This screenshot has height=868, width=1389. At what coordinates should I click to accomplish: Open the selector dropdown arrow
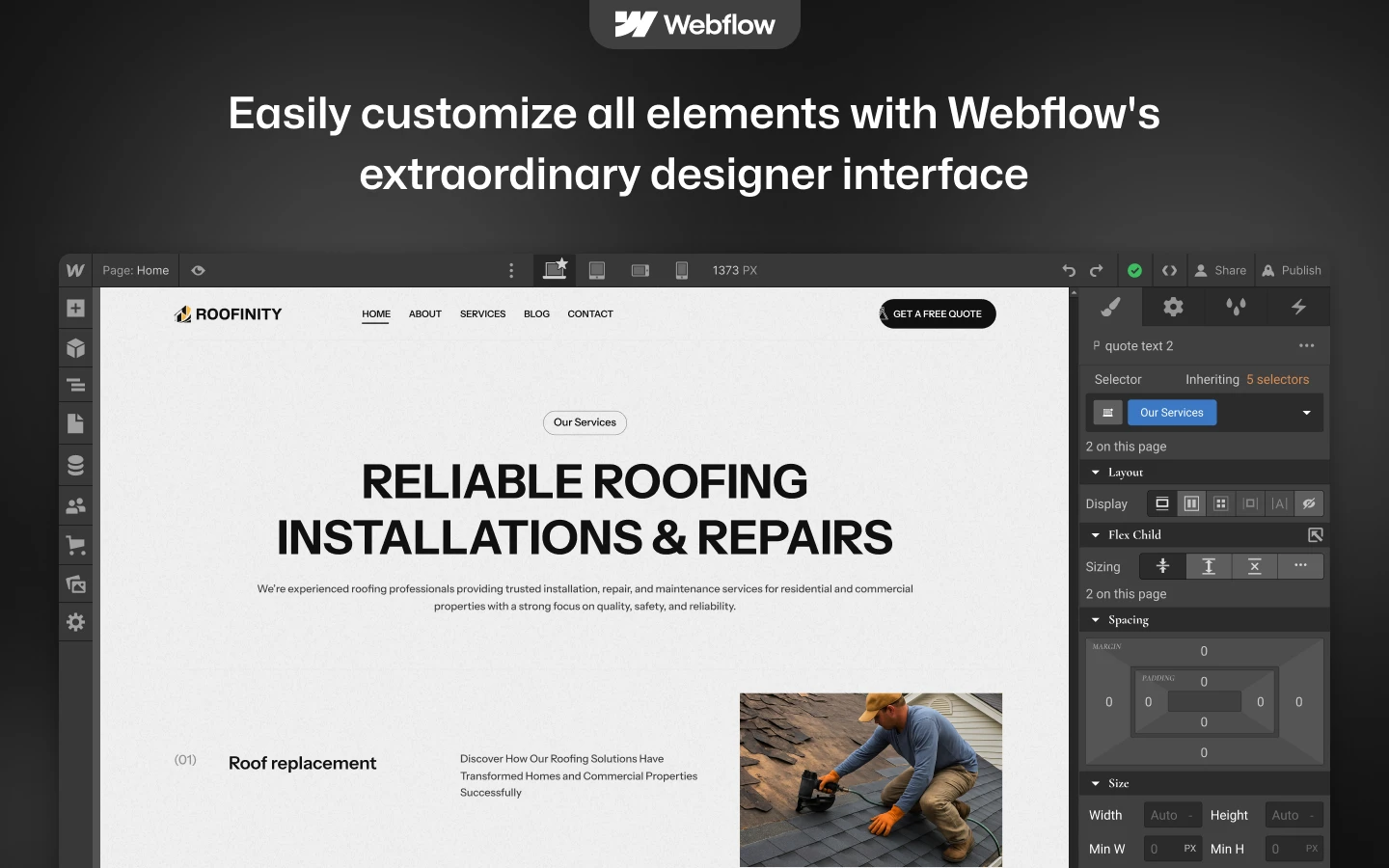click(x=1306, y=413)
